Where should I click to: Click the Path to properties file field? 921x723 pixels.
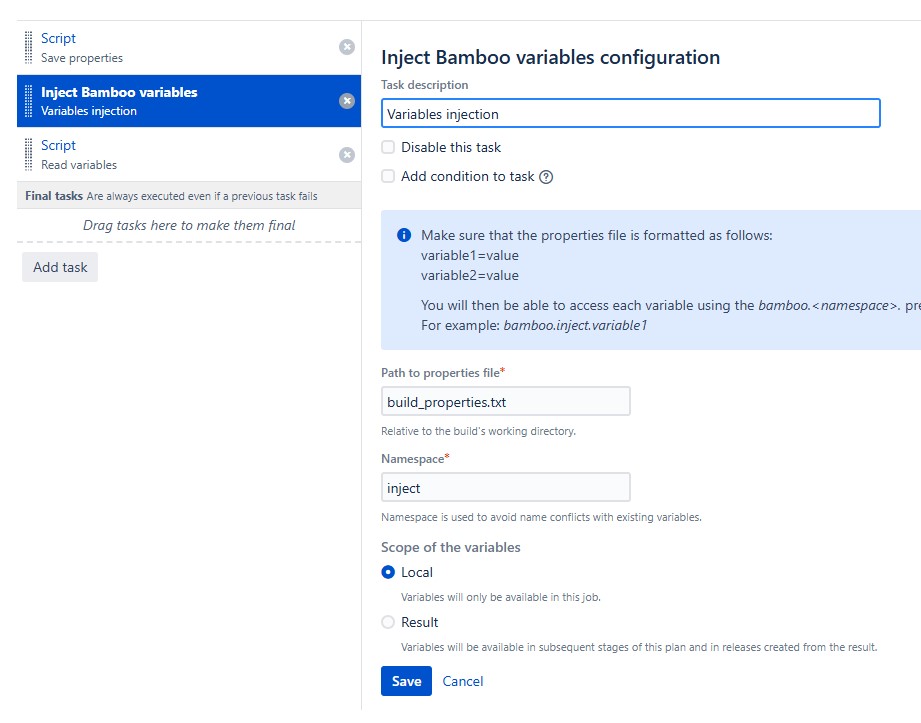tap(505, 401)
